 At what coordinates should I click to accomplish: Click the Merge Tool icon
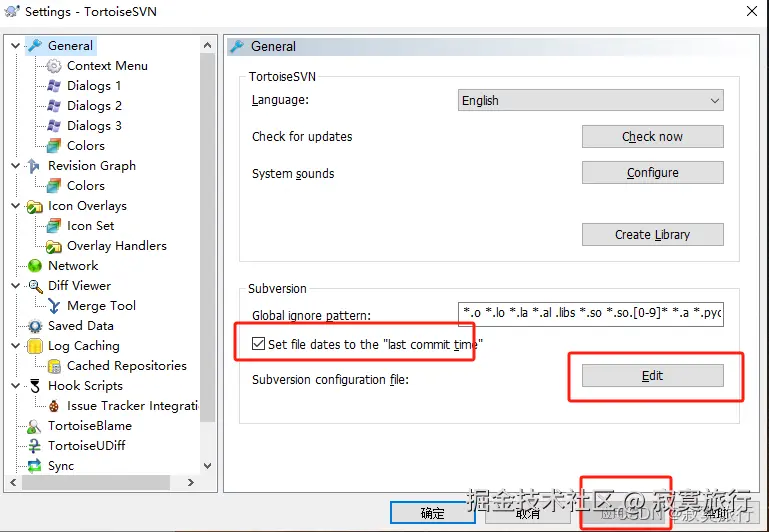click(54, 306)
